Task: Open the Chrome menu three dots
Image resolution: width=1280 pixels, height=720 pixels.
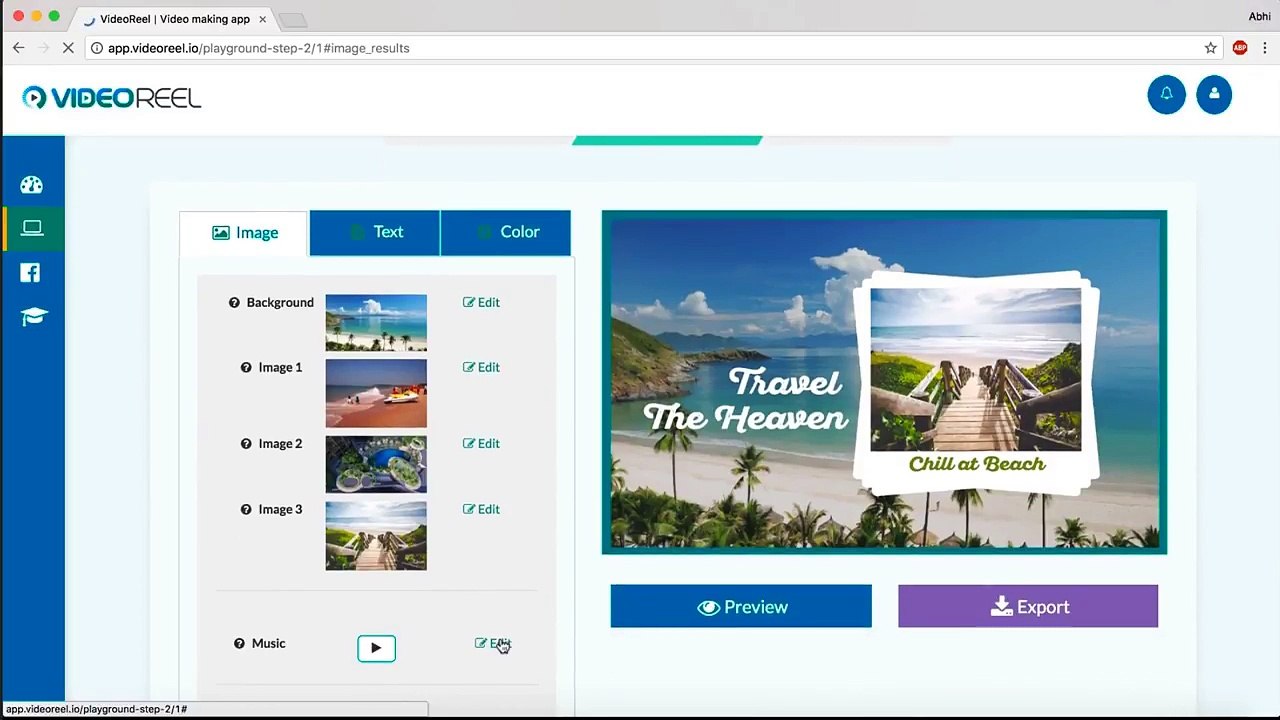Action: click(1266, 48)
